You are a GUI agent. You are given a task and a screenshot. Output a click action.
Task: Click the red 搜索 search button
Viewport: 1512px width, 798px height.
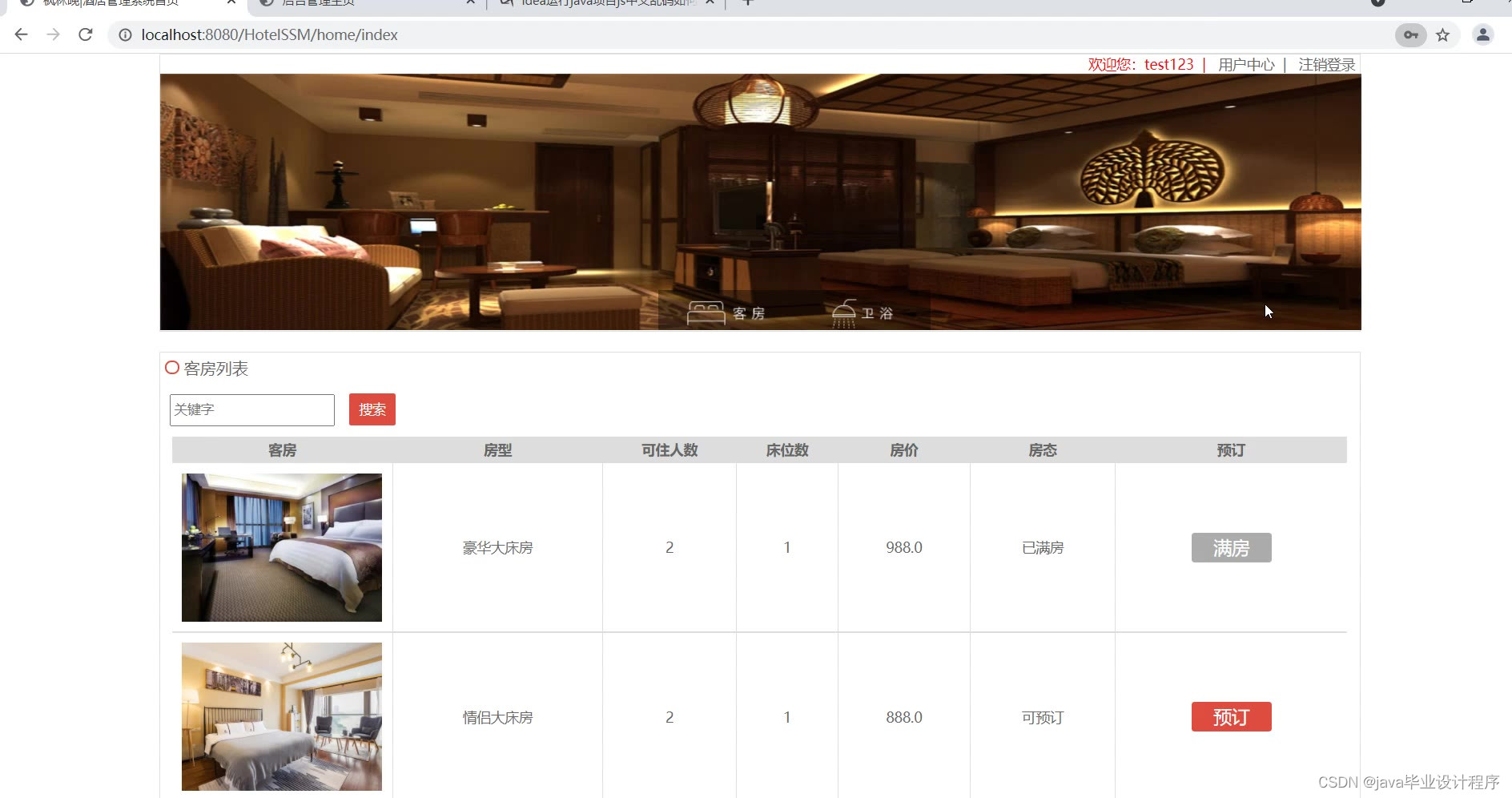(x=372, y=409)
